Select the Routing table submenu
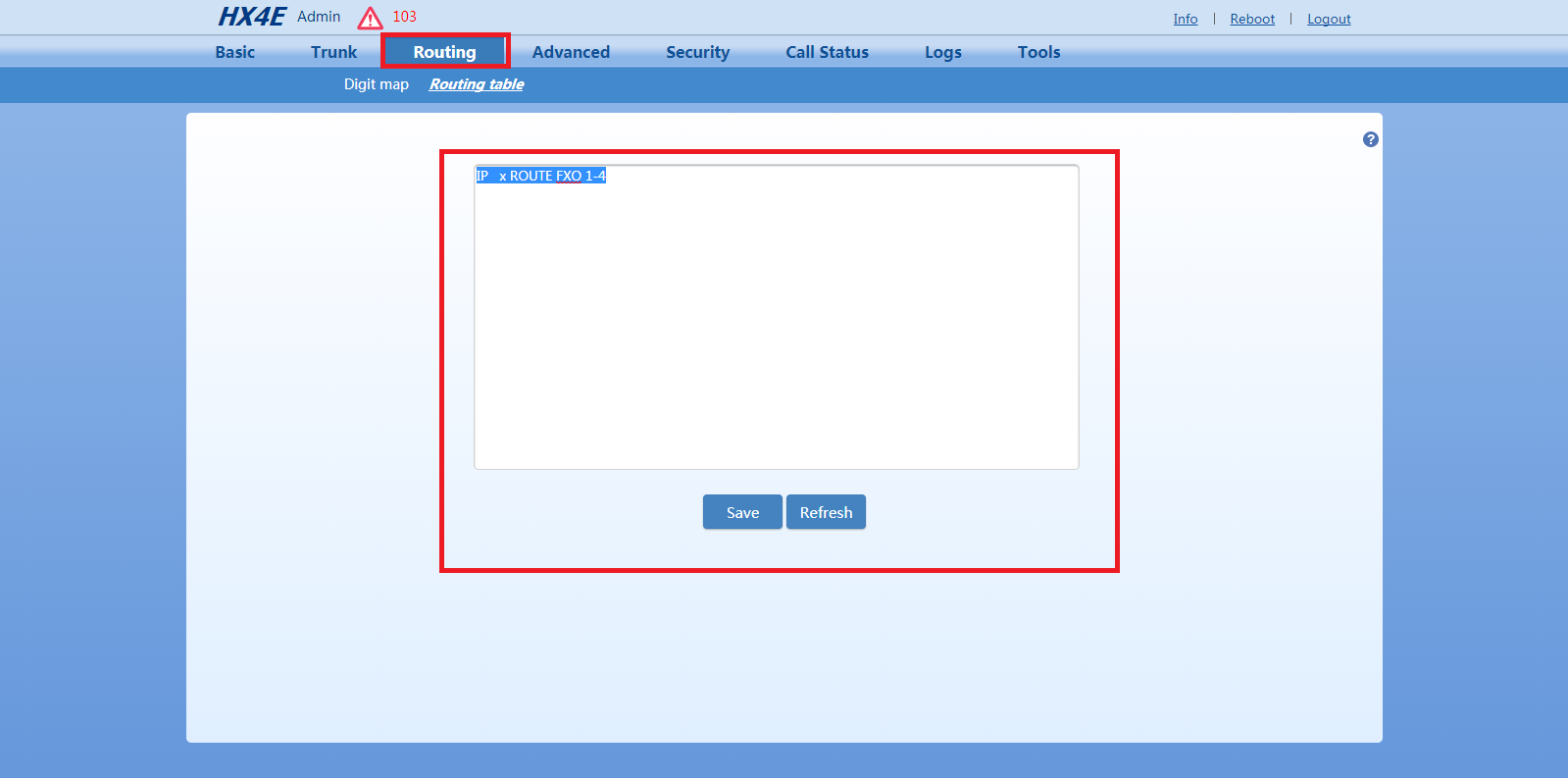Image resolution: width=1568 pixels, height=778 pixels. pyautogui.click(x=477, y=84)
